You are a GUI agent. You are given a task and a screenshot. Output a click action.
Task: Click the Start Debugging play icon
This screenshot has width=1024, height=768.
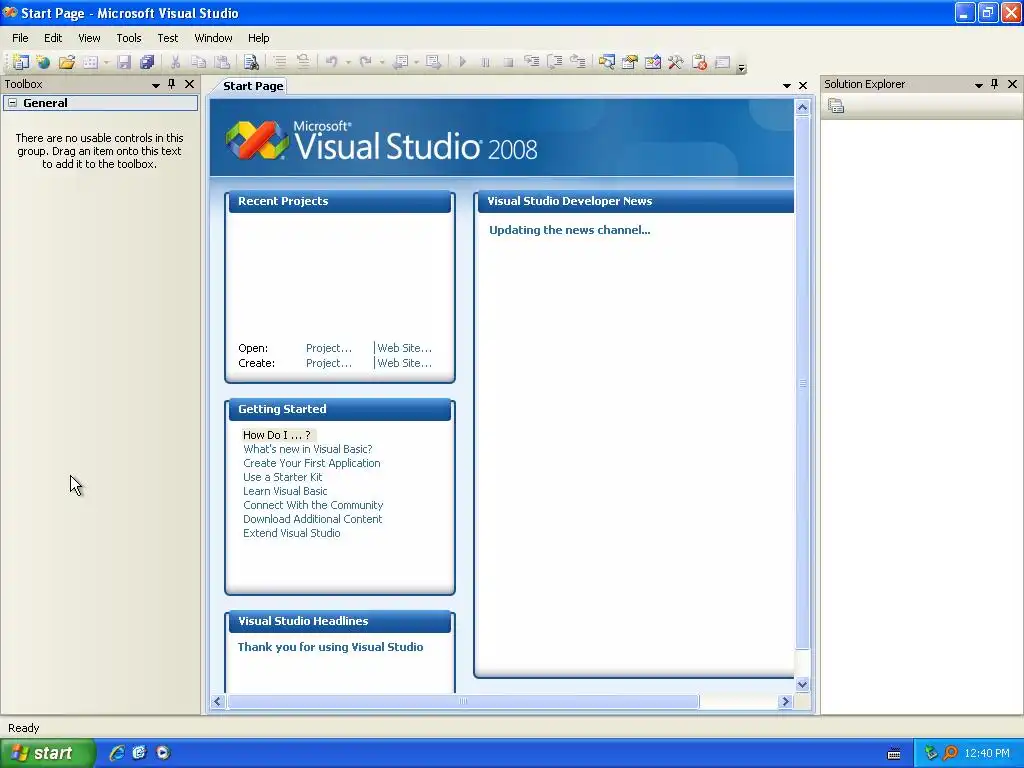click(462, 62)
